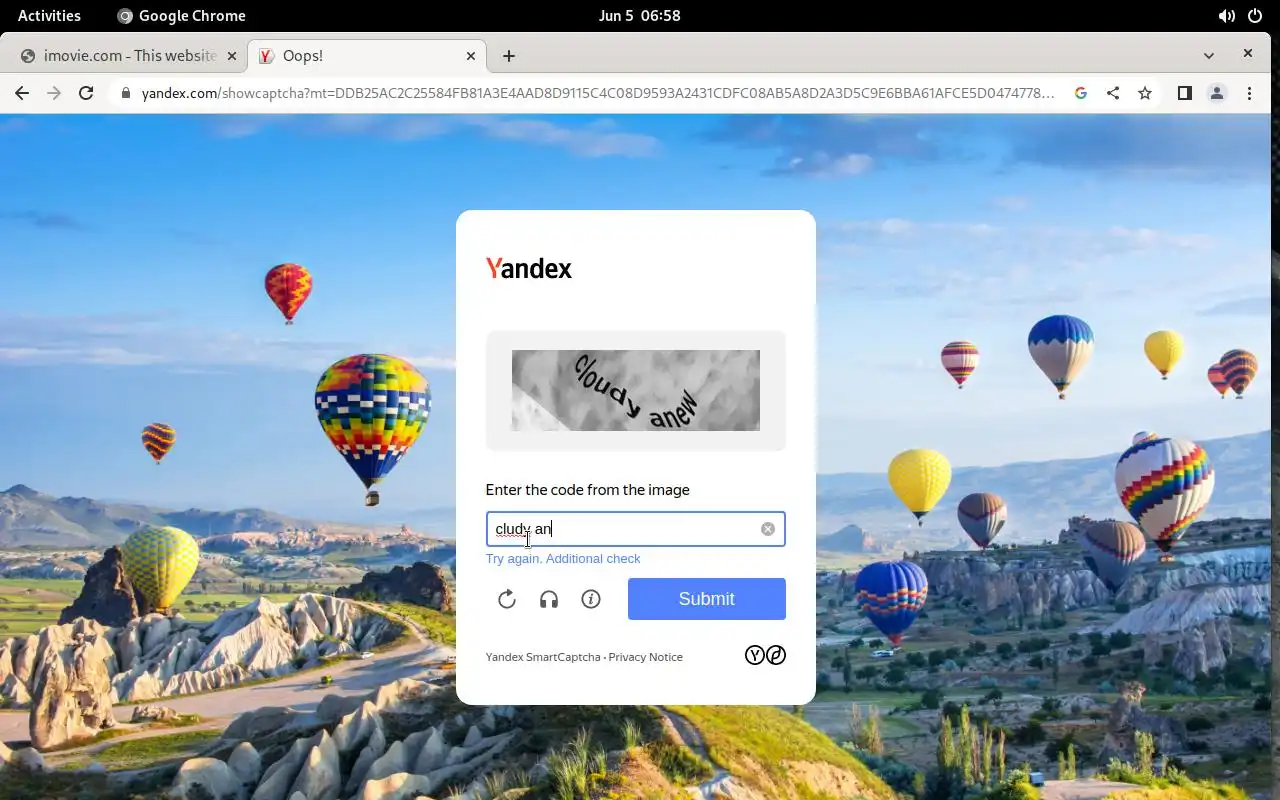This screenshot has width=1280, height=800.
Task: Click the Yandex accessibility badge icon
Action: pos(765,655)
